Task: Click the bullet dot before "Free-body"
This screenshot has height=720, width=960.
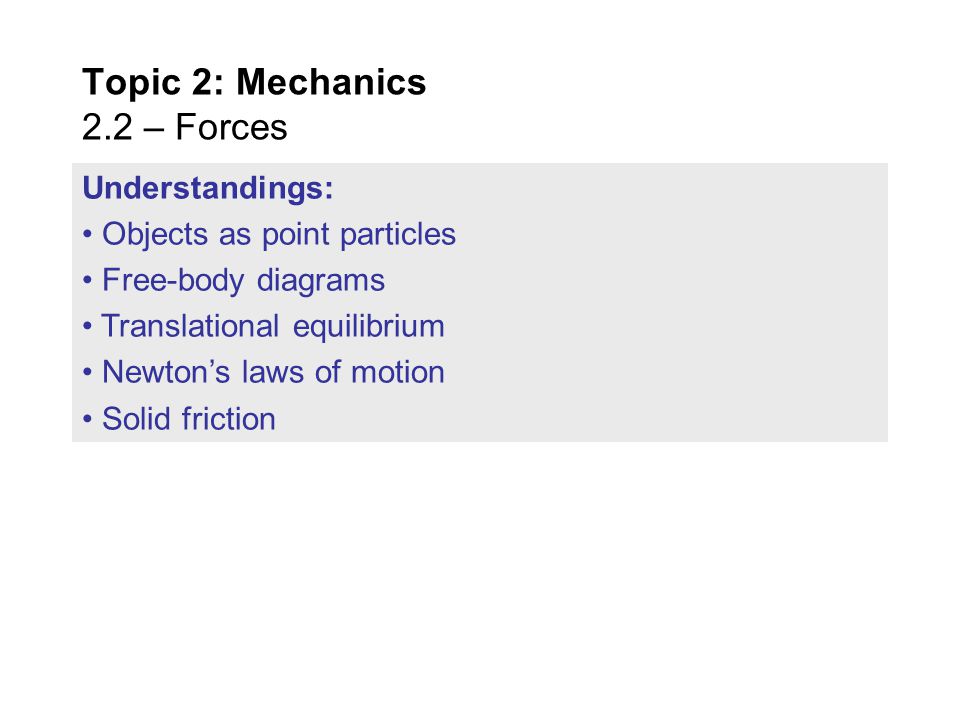Action: click(x=88, y=281)
